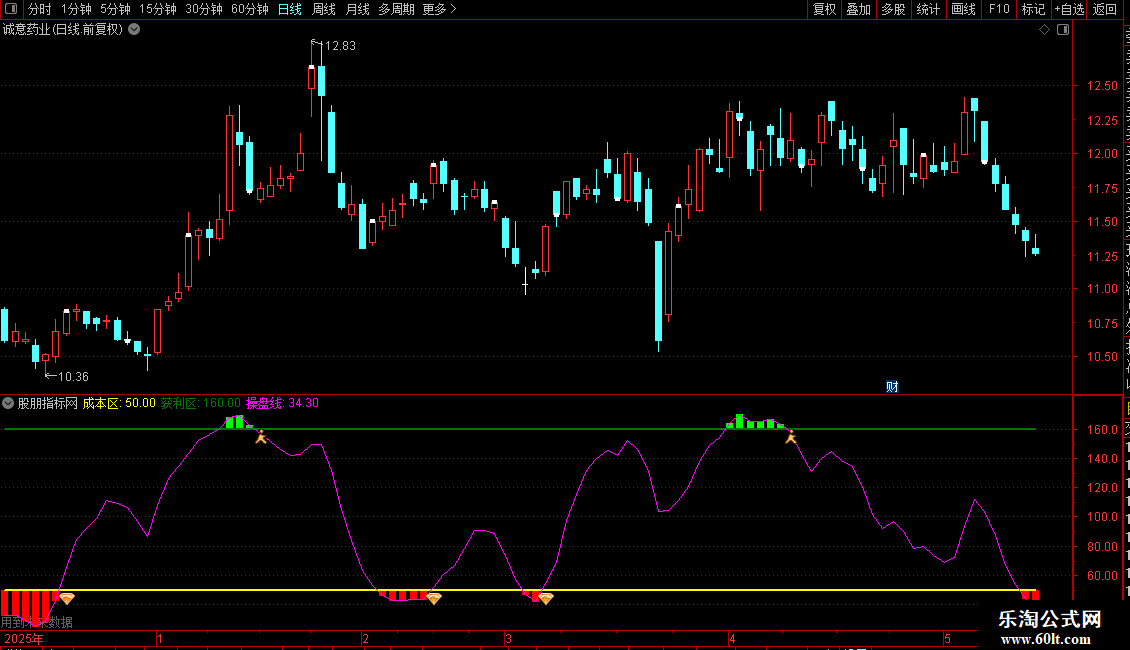The width and height of the screenshot is (1130, 650).
Task: Click the diamond icon at chart top-right
Action: click(1044, 30)
